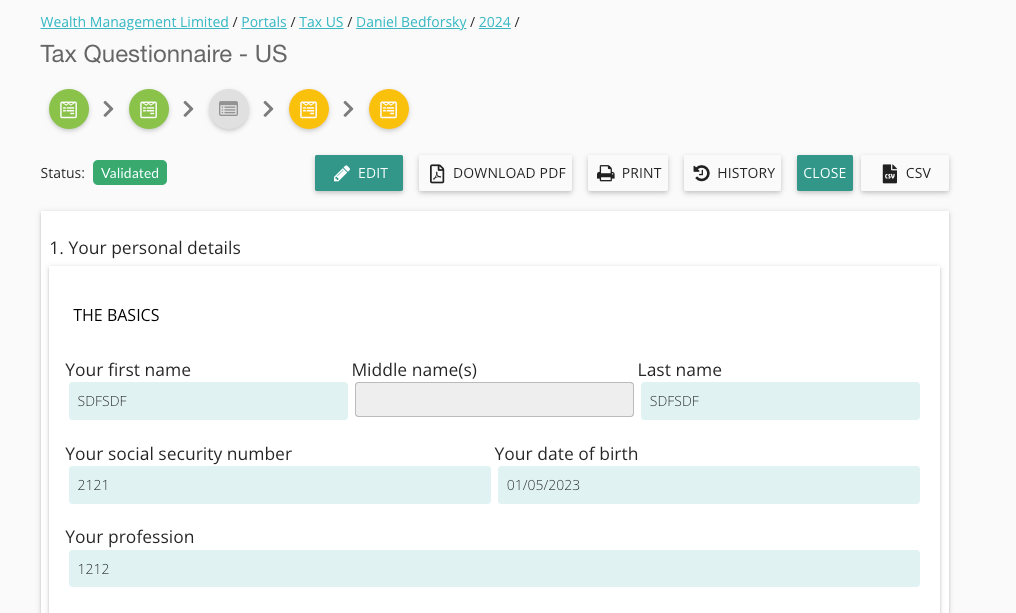The height and width of the screenshot is (613, 1016).
Task: Open Wealth Management Limited breadcrumb link
Action: [134, 22]
